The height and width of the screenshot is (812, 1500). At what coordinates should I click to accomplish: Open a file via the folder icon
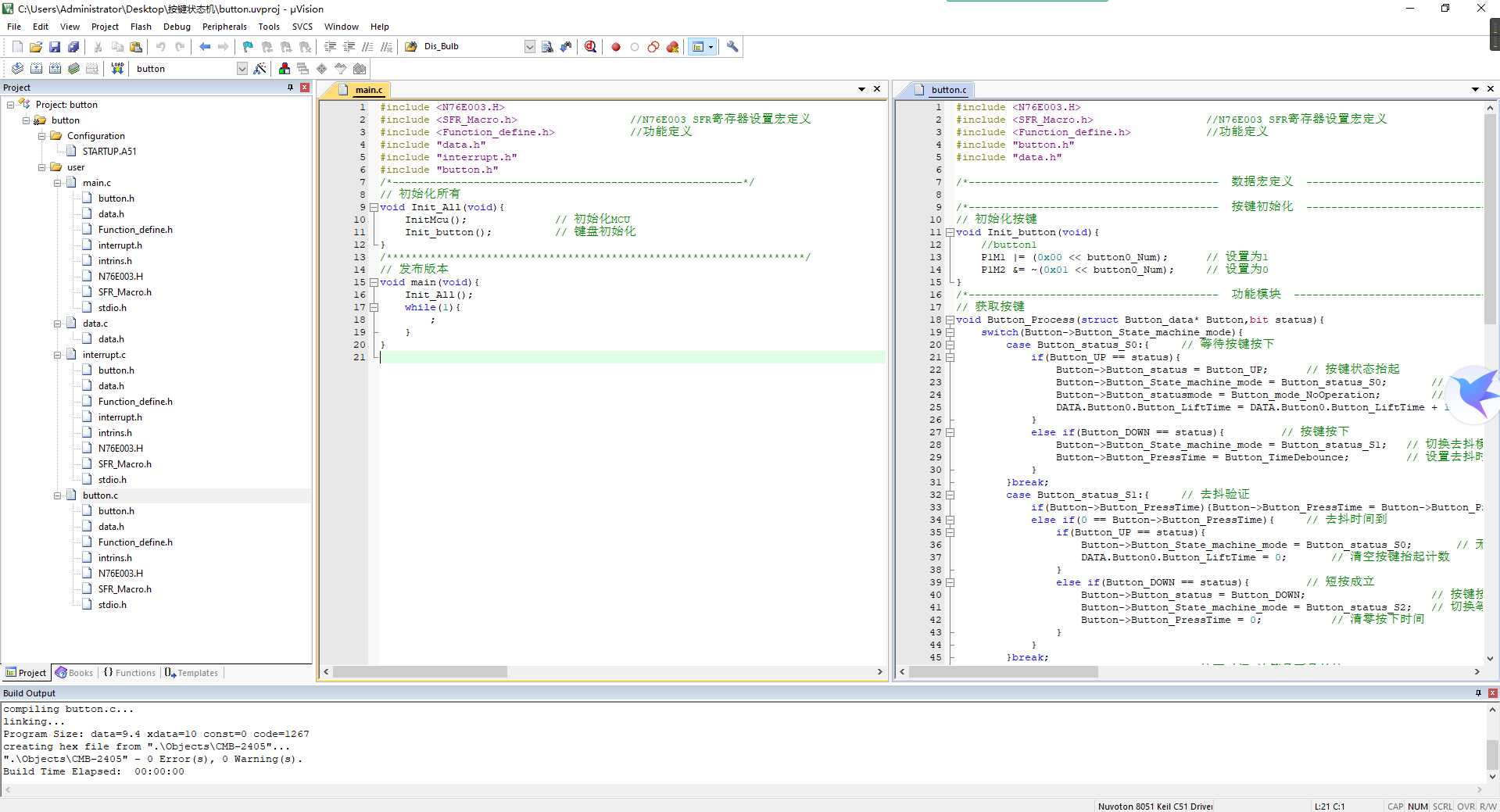[36, 47]
